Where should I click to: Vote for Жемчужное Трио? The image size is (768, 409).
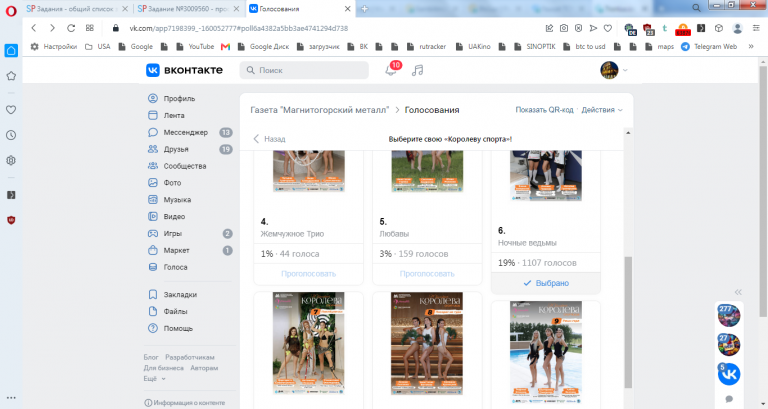coord(309,274)
